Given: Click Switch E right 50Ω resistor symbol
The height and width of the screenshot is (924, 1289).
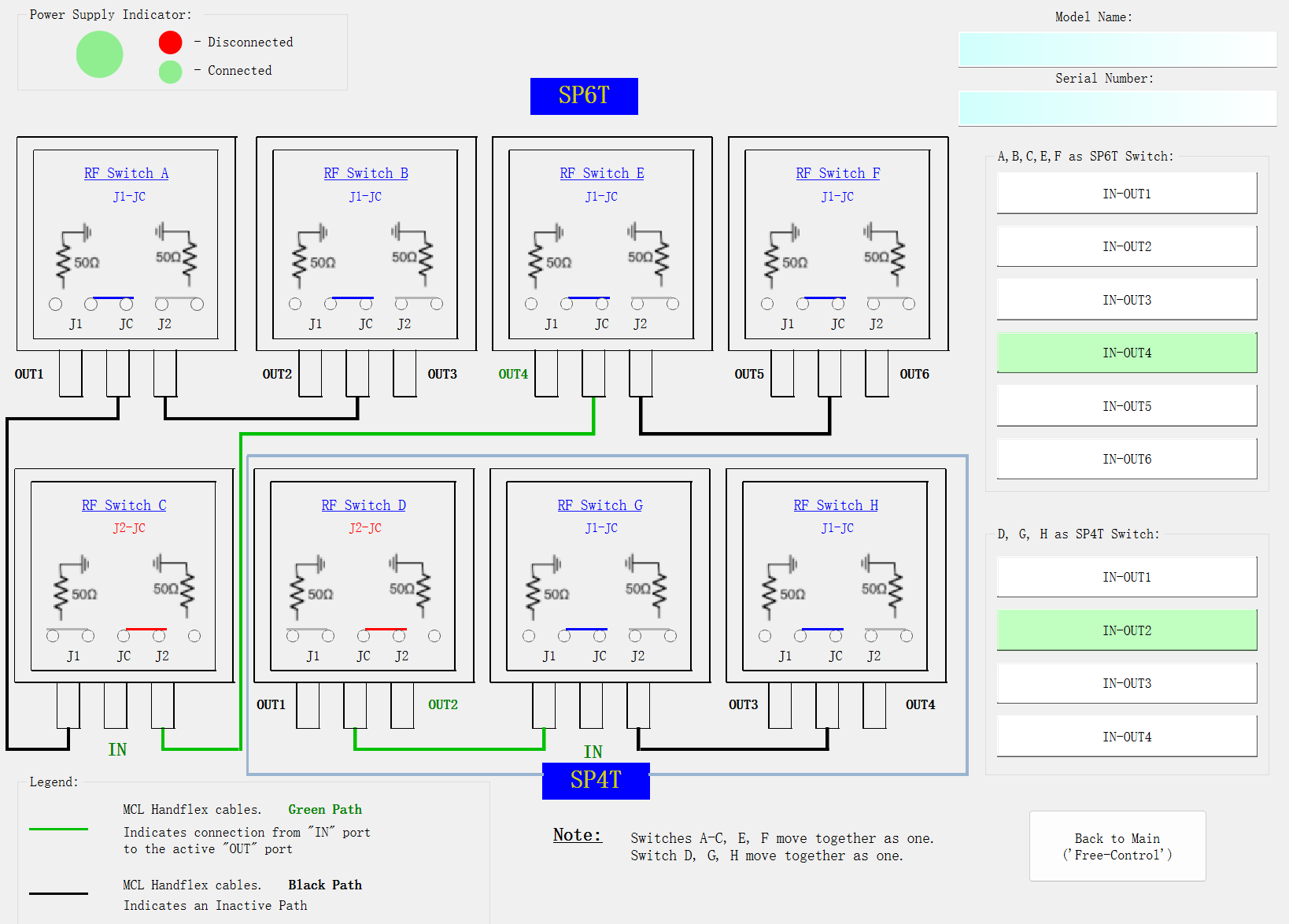Looking at the screenshot, I should (648, 253).
